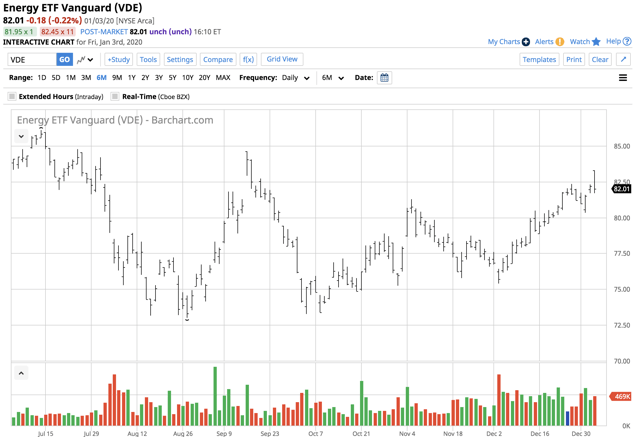The image size is (640, 437).
Task: Toggle the Grid View button
Action: [282, 60]
